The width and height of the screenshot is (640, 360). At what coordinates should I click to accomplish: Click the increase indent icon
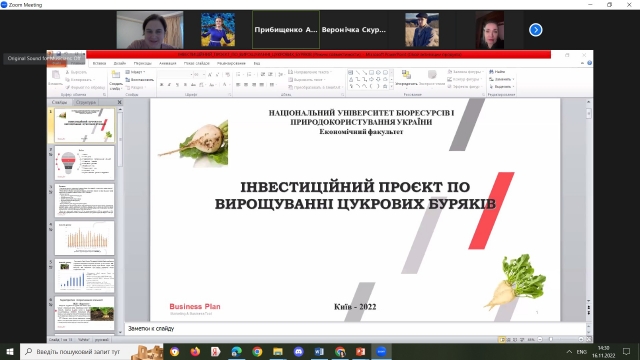[270, 75]
